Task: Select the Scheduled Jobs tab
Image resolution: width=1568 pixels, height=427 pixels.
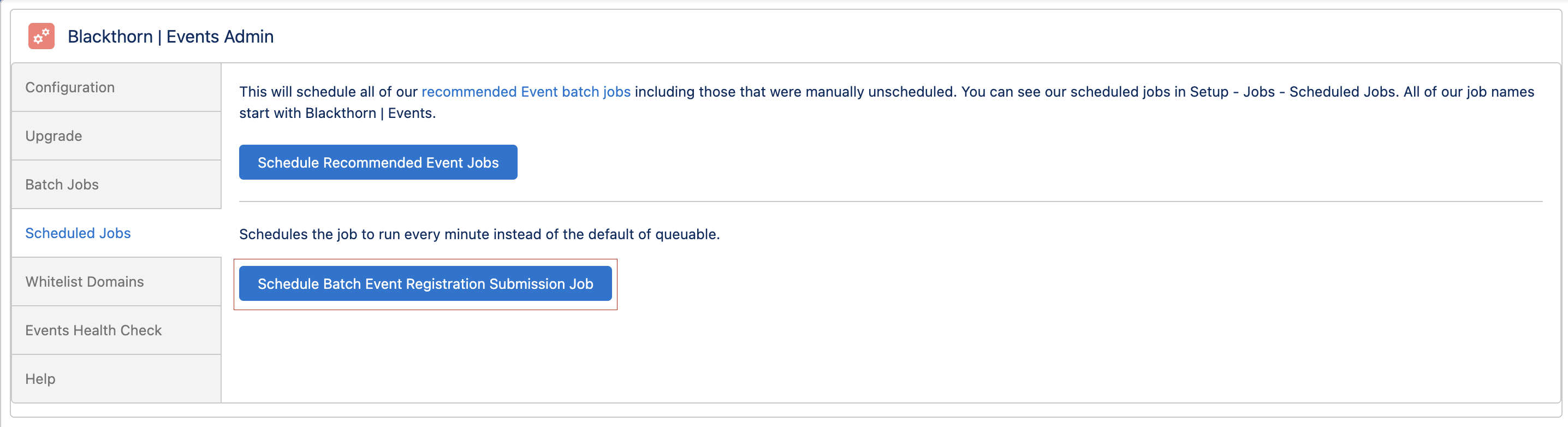Action: coord(116,233)
